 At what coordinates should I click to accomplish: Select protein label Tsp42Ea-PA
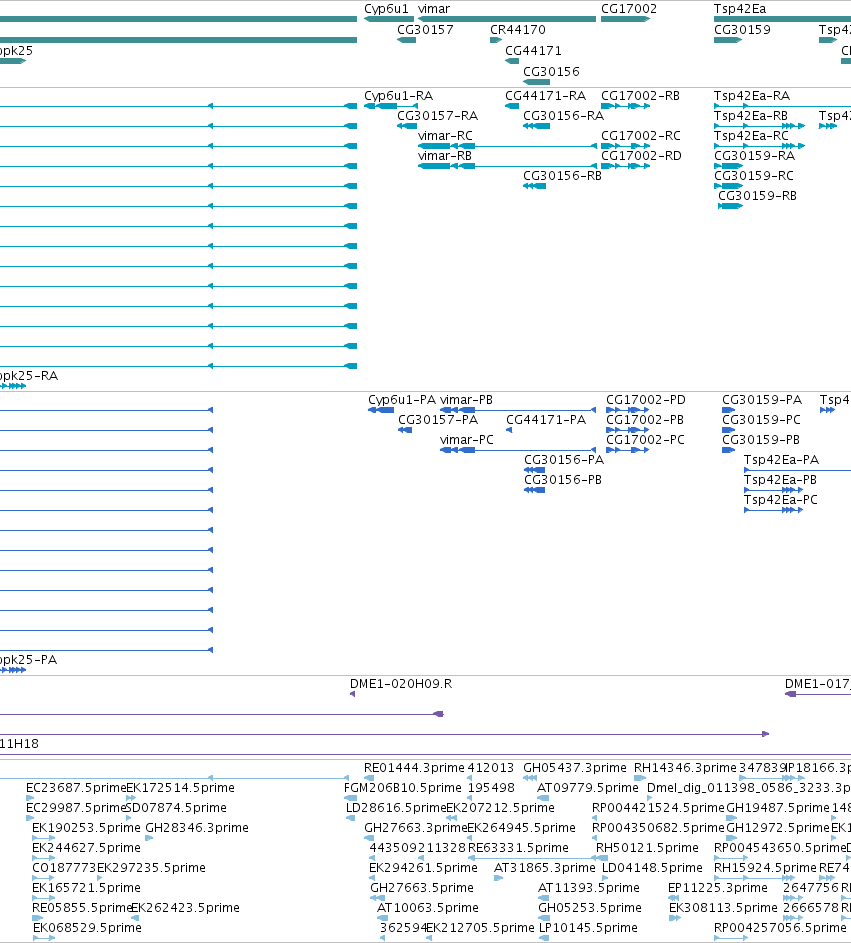(x=781, y=459)
